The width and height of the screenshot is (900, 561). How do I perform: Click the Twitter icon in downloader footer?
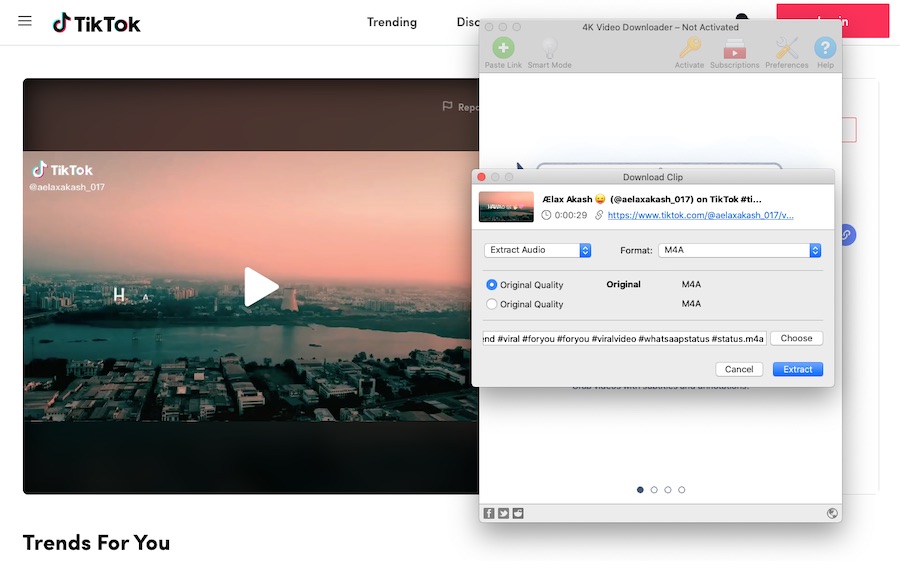[503, 513]
